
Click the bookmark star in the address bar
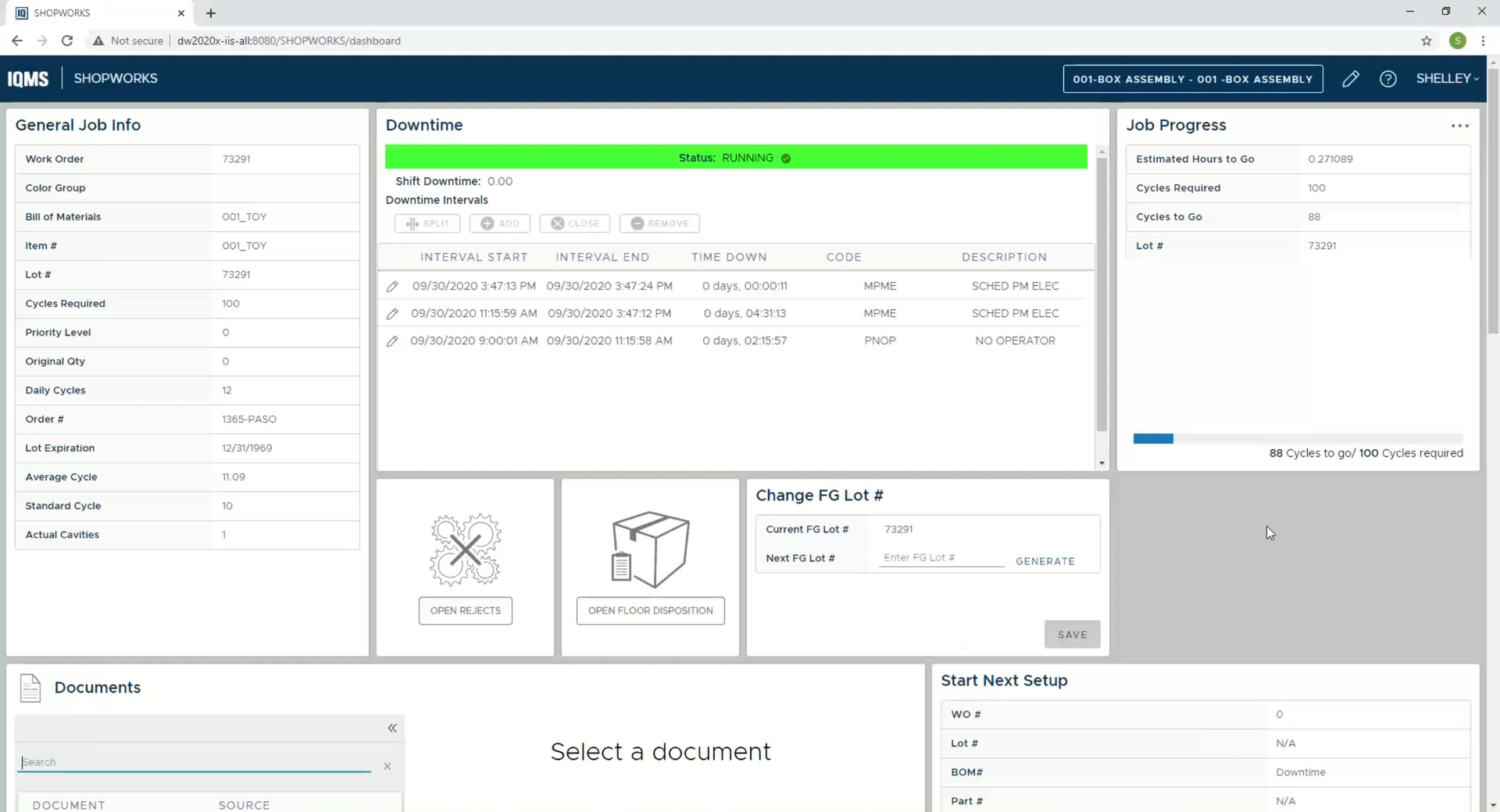pos(1427,41)
